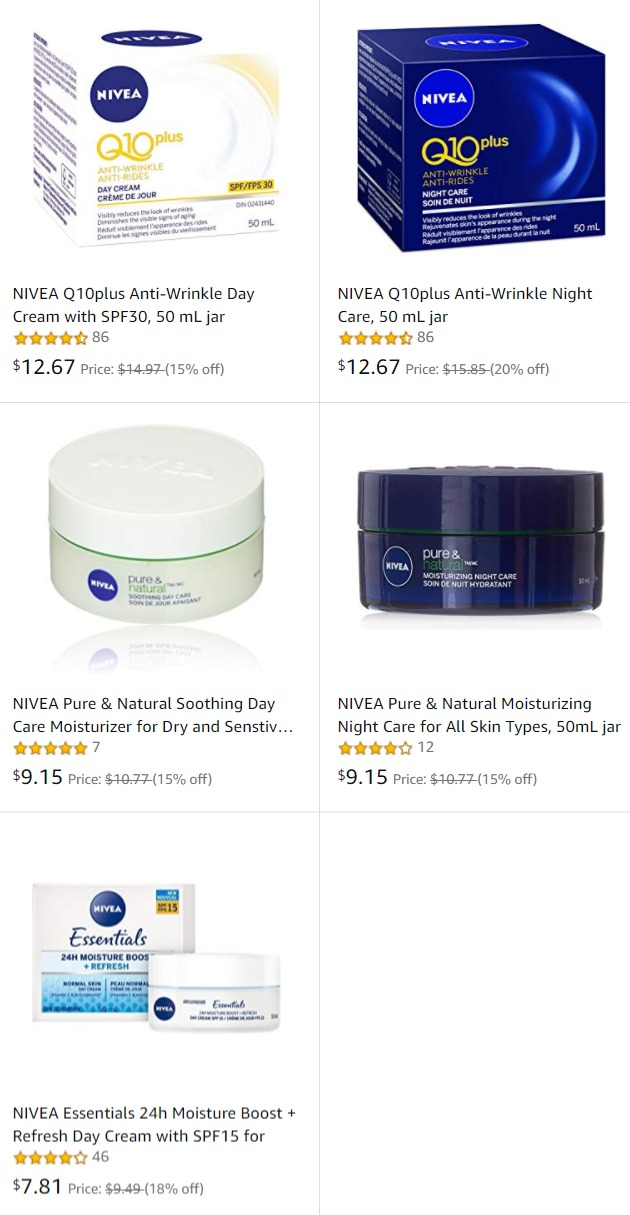Click the NIVEA Q10plus Anti-Wrinkle Night Care title
Viewport: 630px width, 1215px height.
(x=465, y=305)
